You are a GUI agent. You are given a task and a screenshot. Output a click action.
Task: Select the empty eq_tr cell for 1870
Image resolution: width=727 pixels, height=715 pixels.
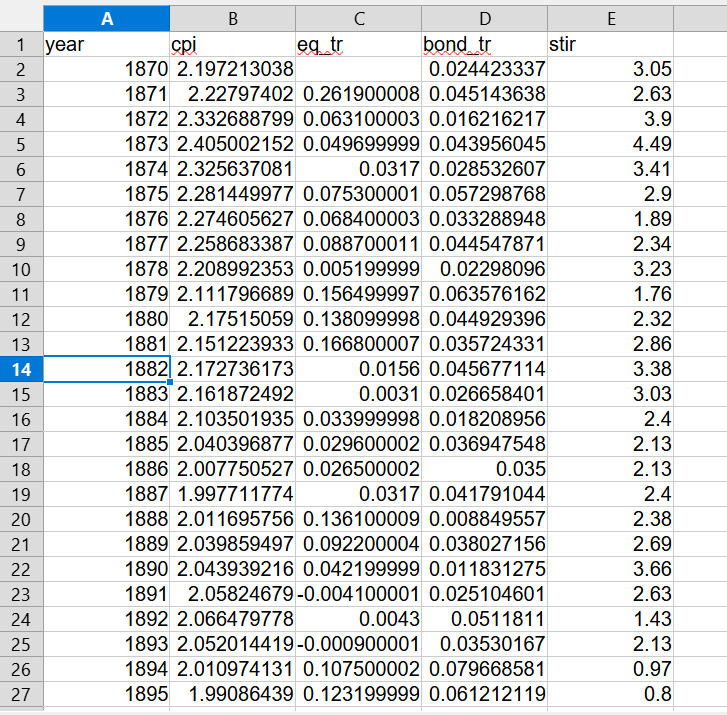tap(359, 70)
